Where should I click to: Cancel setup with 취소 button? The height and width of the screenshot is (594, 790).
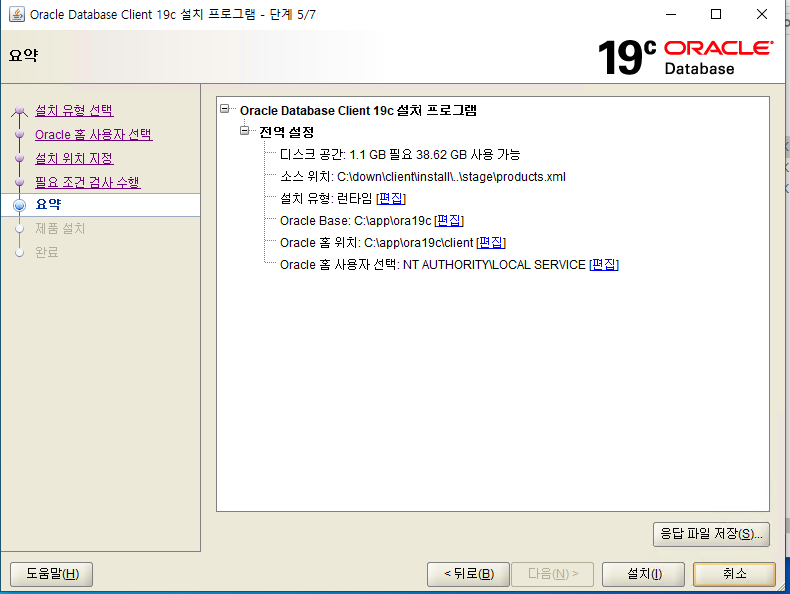(x=735, y=574)
